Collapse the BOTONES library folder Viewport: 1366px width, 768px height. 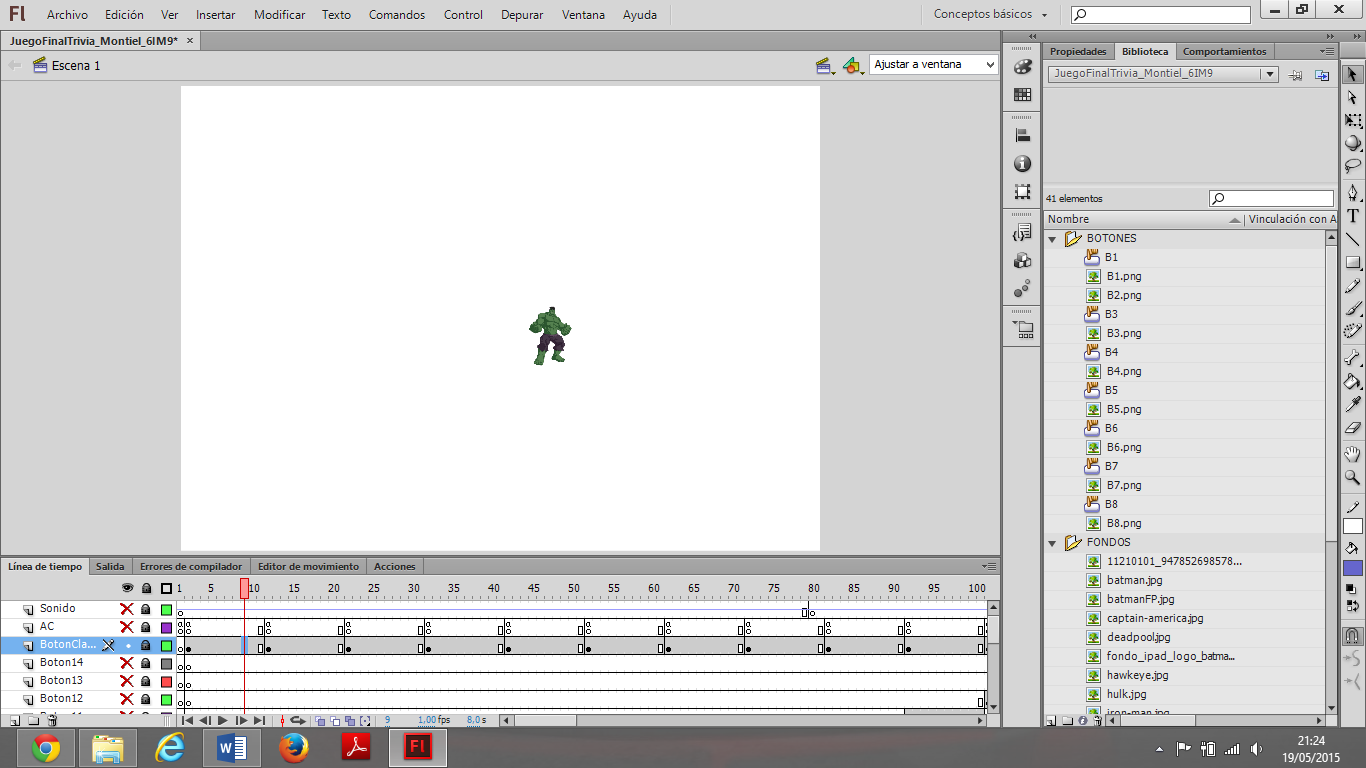[x=1052, y=239]
